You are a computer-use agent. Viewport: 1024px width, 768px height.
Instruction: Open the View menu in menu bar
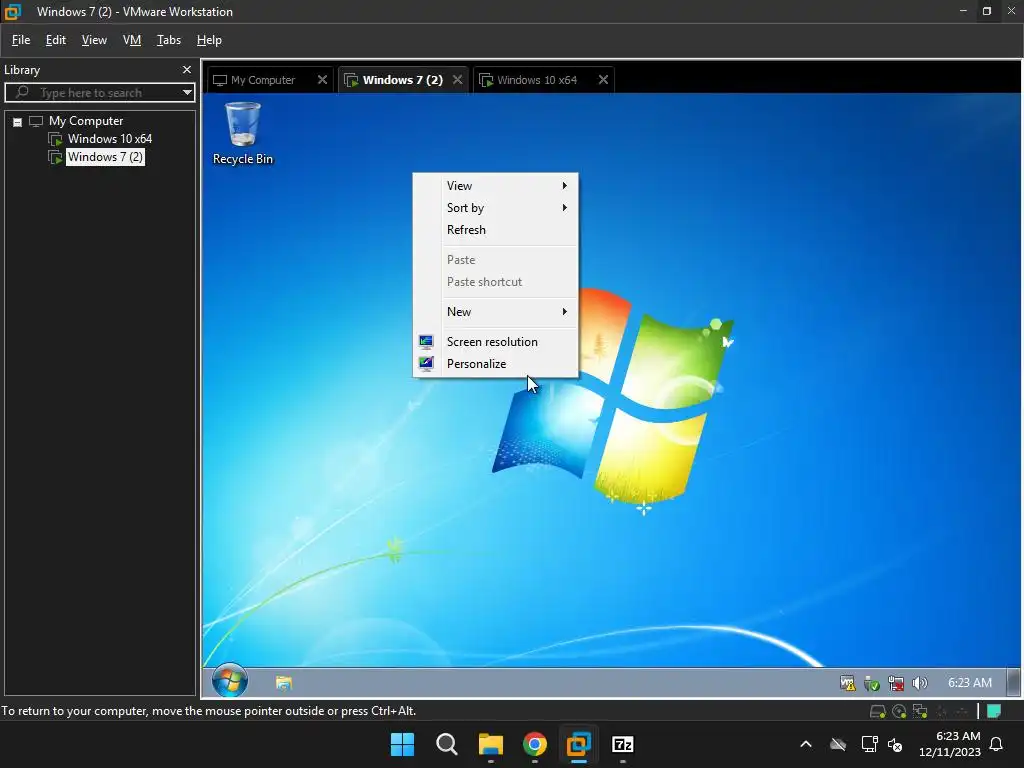(94, 40)
